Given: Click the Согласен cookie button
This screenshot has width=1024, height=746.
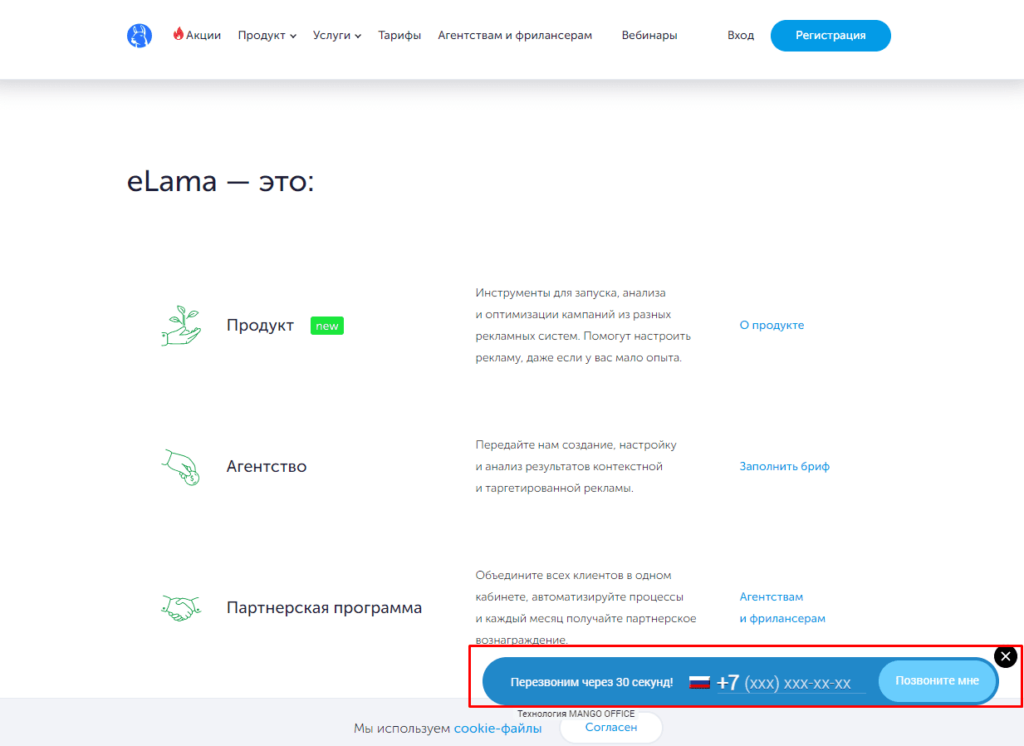Looking at the screenshot, I should coord(611,728).
